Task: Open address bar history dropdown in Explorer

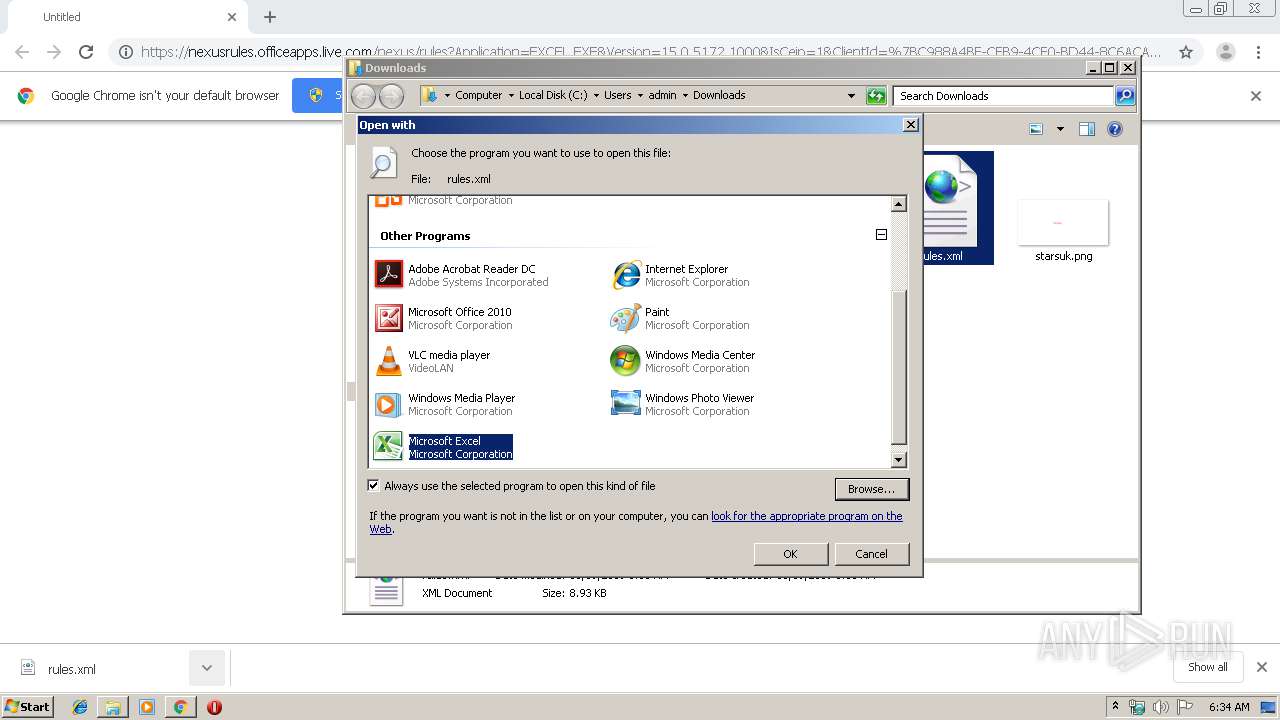Action: click(x=851, y=96)
